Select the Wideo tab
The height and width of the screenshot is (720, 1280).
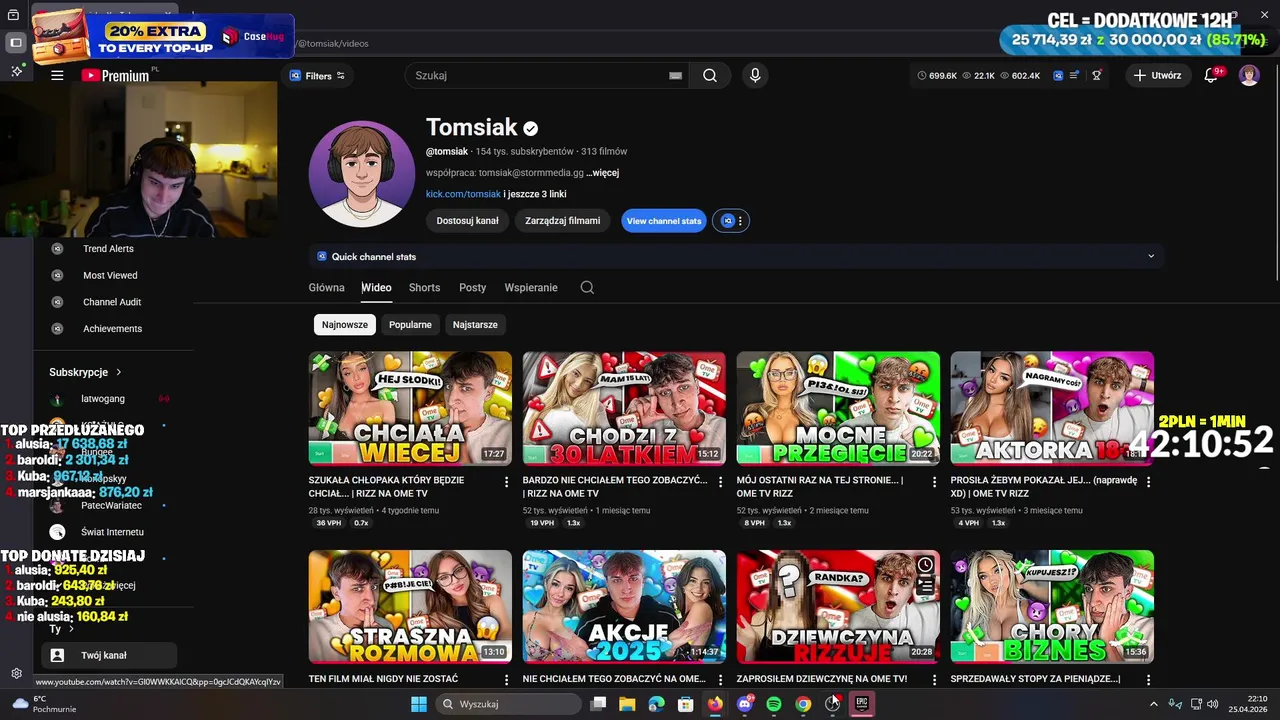[376, 287]
